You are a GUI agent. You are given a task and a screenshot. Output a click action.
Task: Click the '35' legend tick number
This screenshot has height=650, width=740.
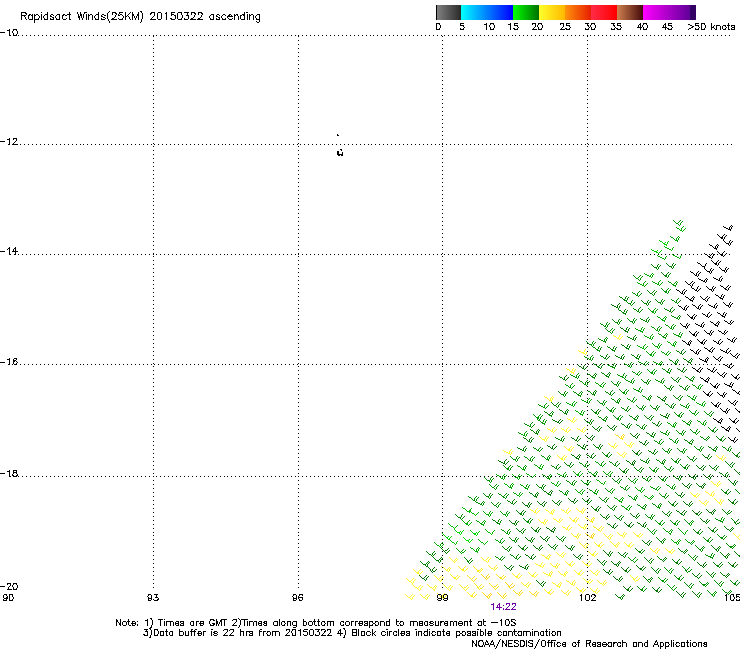(x=616, y=27)
